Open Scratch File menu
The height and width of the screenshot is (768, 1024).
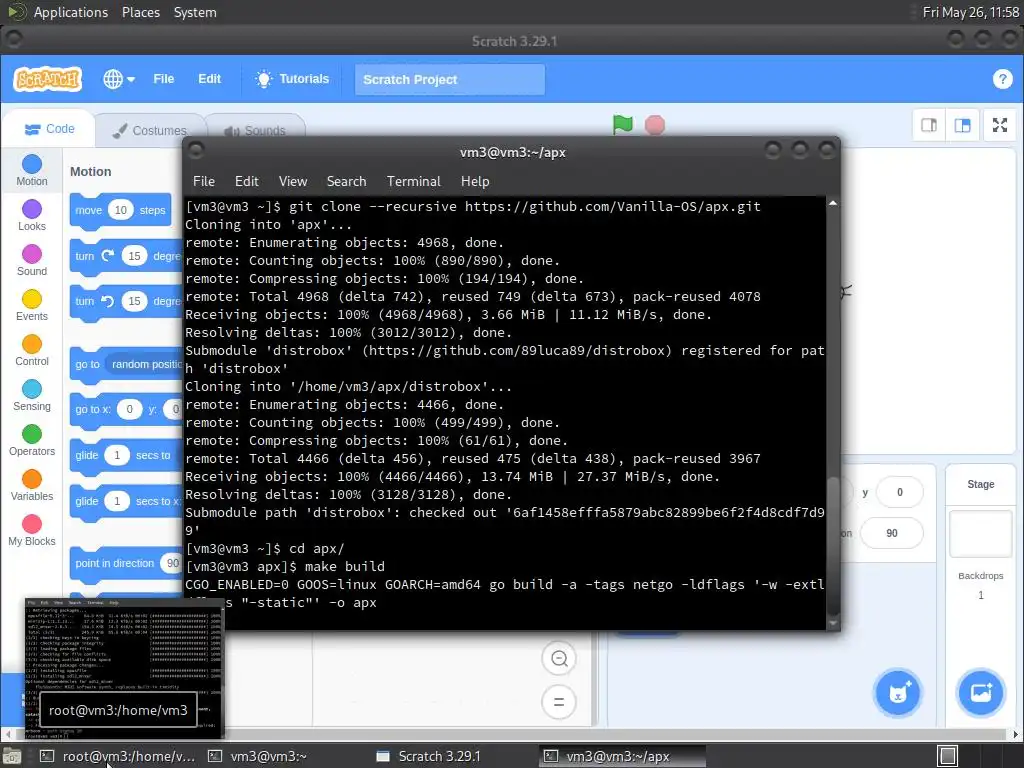(x=163, y=79)
